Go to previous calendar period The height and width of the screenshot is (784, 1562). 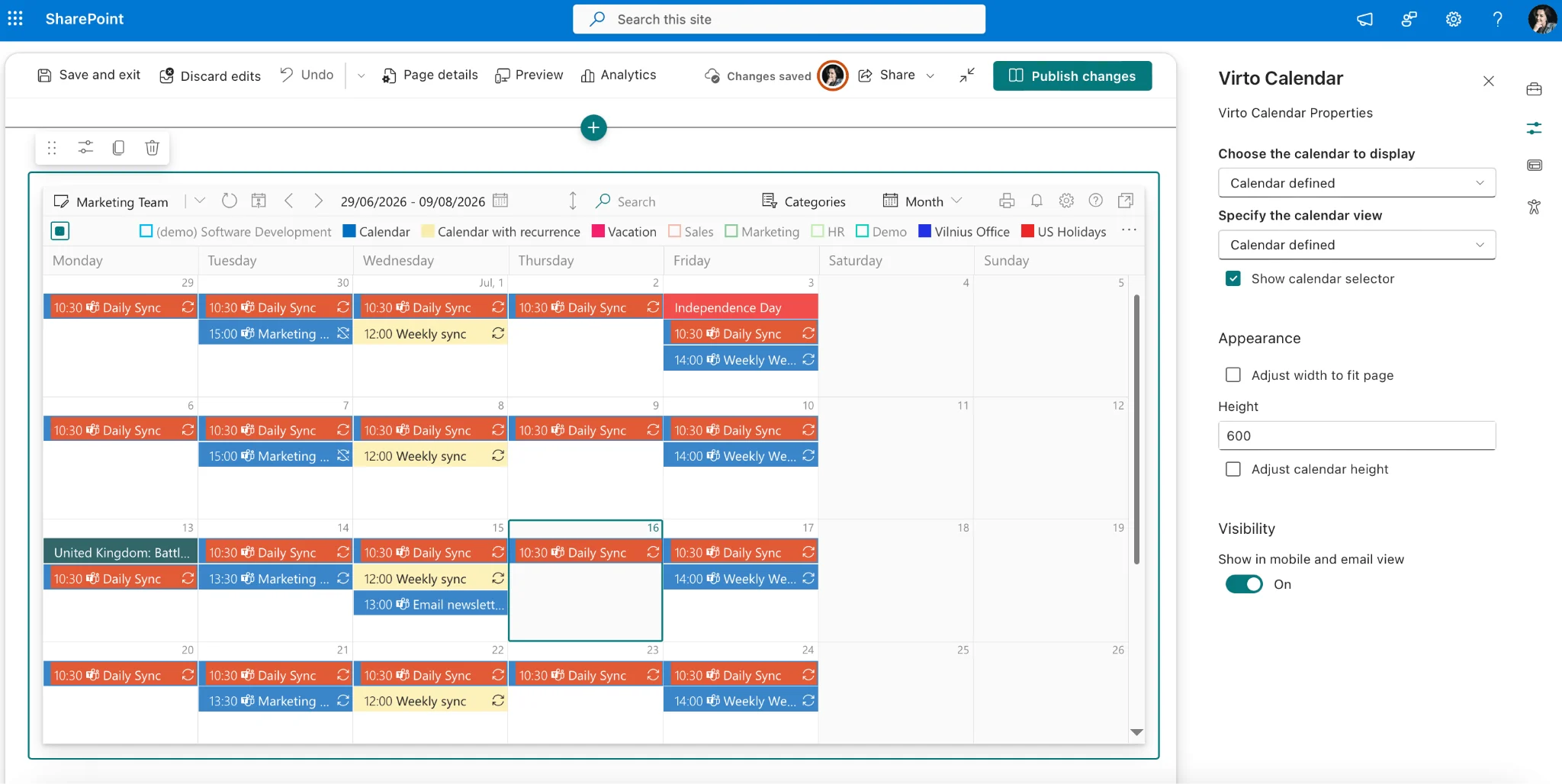point(289,201)
